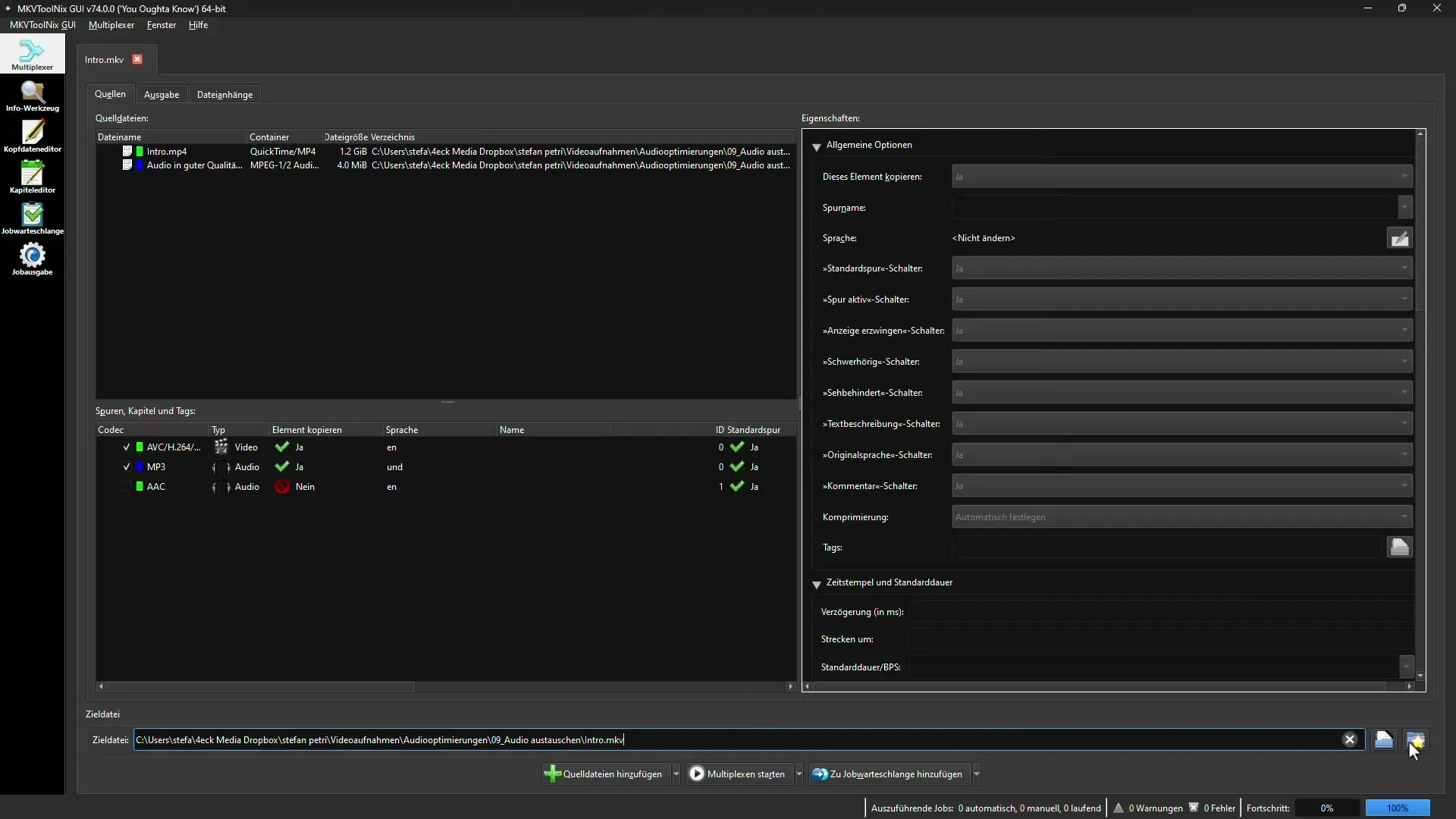
Task: Open the Jobausgabe view
Action: (32, 260)
